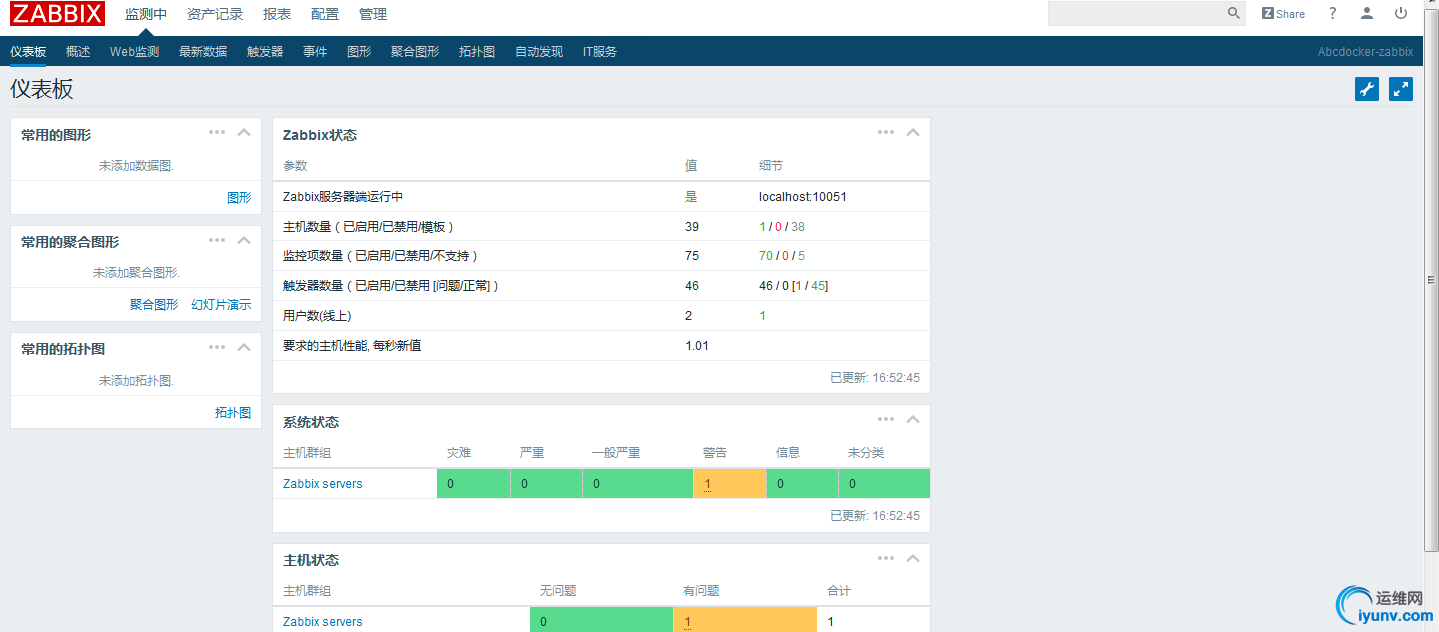Click the search magnifier icon
This screenshot has width=1439, height=632.
click(1233, 14)
